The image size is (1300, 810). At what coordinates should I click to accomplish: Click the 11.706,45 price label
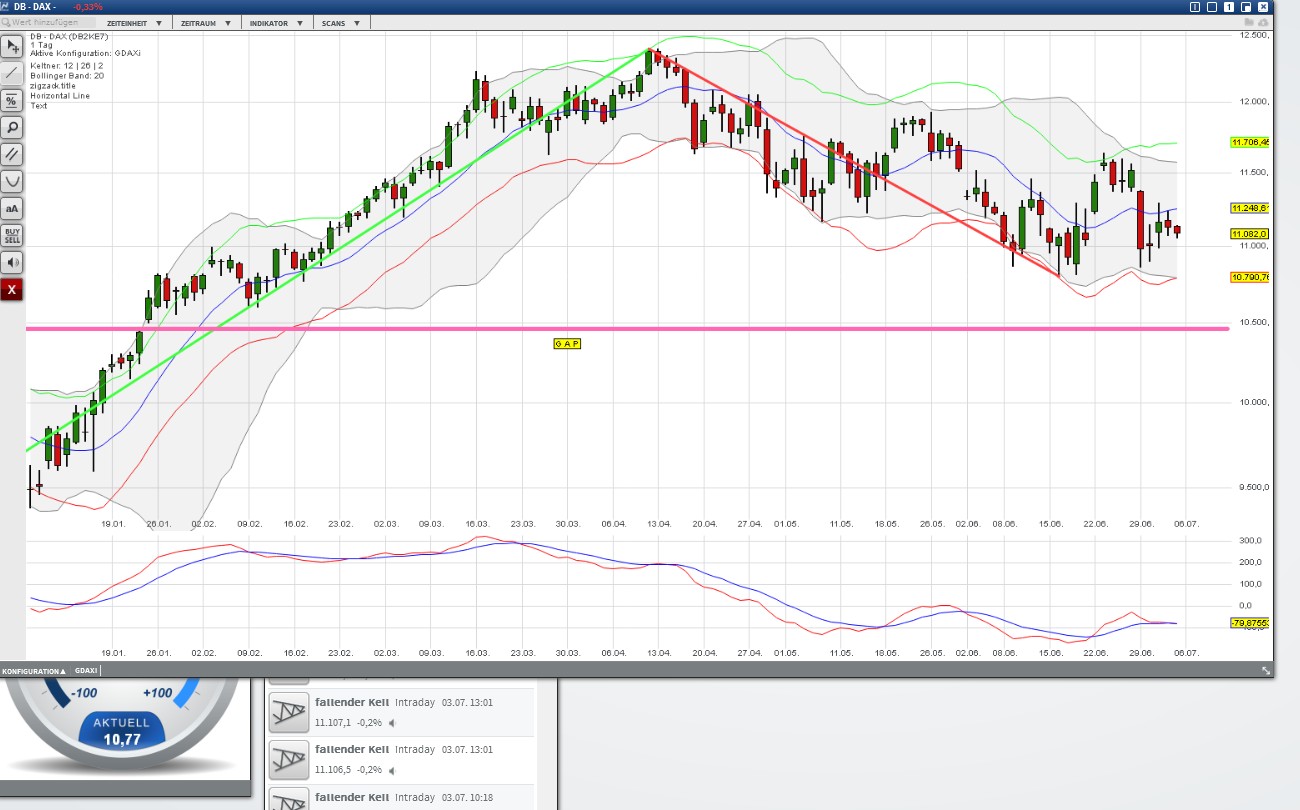(1250, 143)
